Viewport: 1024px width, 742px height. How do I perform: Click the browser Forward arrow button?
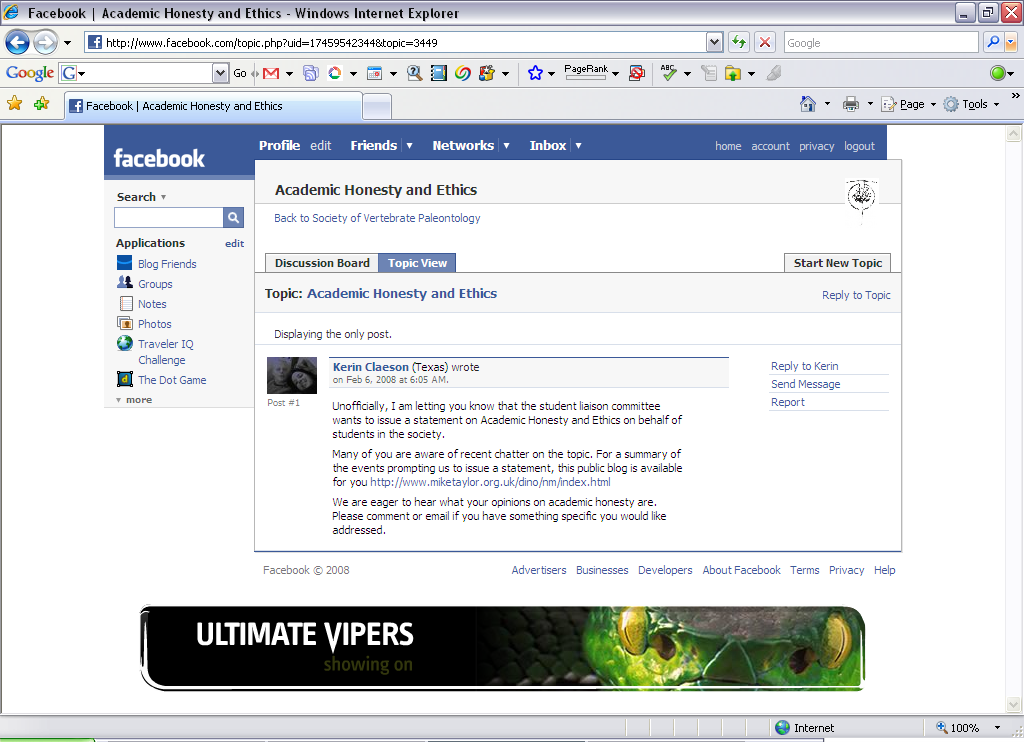pyautogui.click(x=45, y=43)
